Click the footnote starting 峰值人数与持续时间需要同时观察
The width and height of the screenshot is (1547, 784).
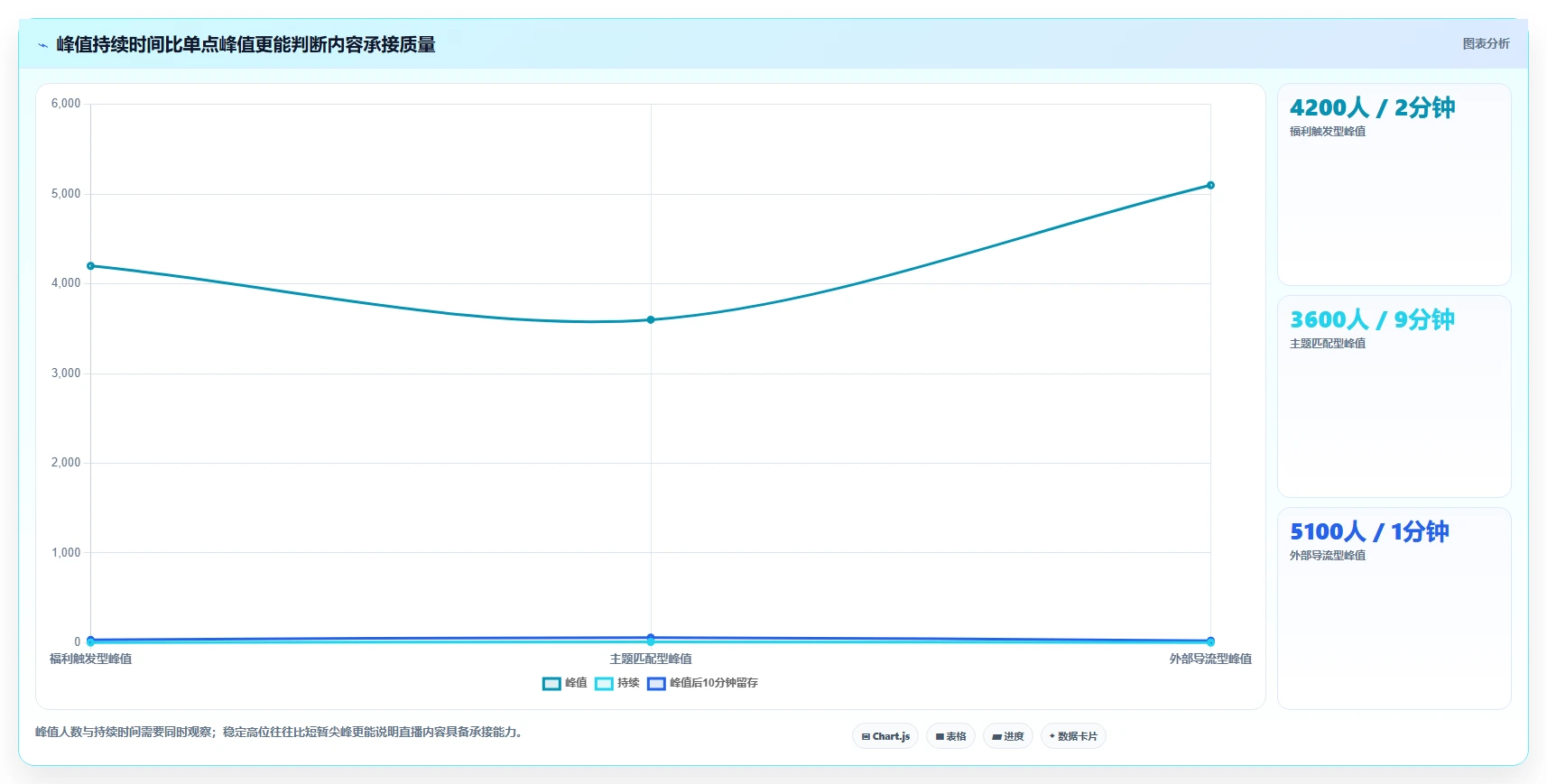point(279,732)
